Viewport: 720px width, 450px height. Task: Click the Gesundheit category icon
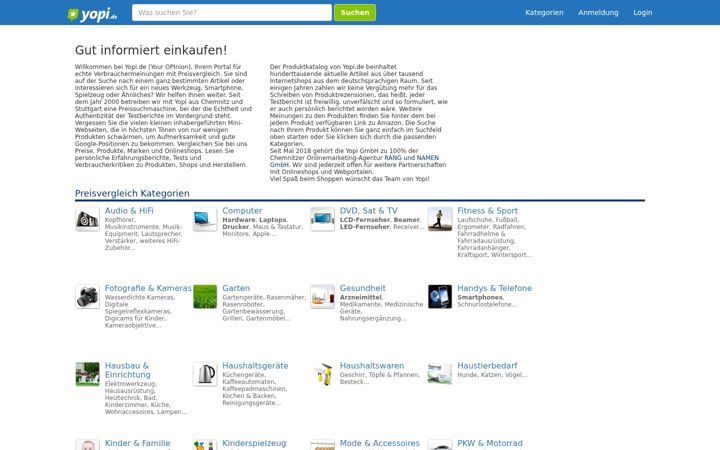322,297
